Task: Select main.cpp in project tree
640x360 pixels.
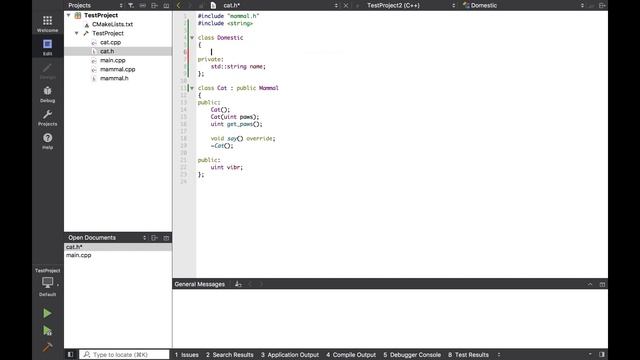Action: coord(113,60)
